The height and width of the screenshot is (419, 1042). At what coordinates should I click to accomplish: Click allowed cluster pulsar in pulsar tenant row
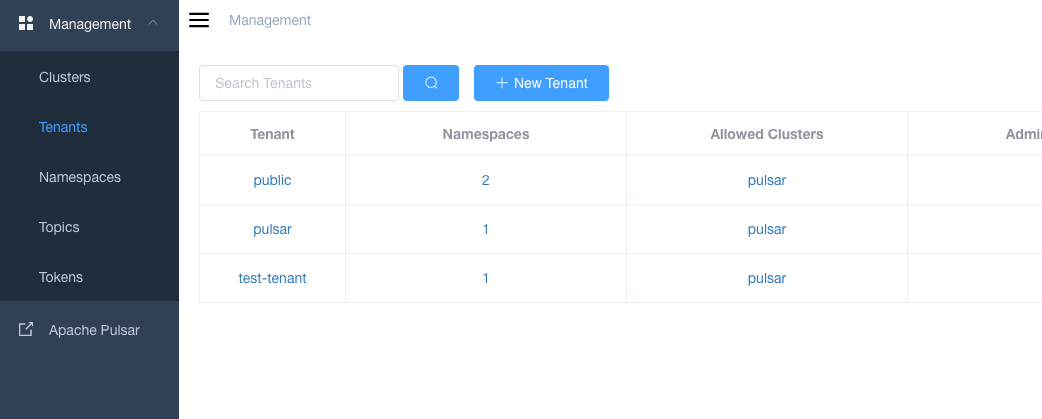767,229
